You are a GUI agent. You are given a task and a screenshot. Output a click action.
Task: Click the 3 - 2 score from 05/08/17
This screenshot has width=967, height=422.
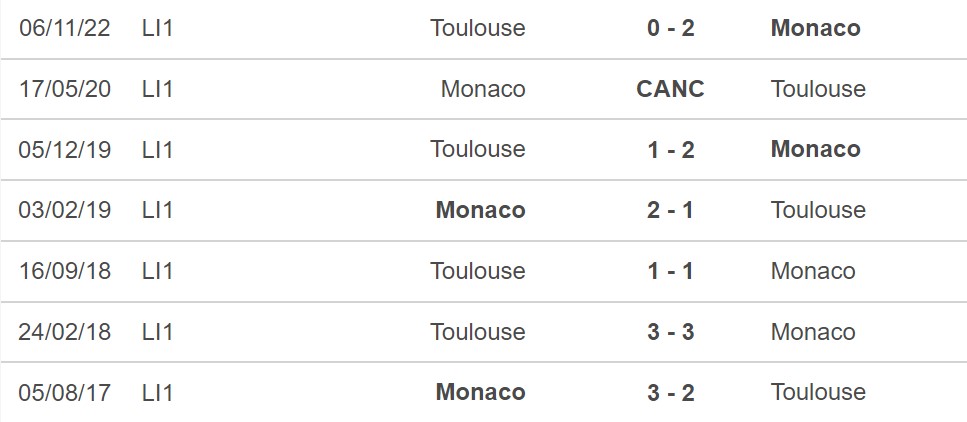point(670,392)
